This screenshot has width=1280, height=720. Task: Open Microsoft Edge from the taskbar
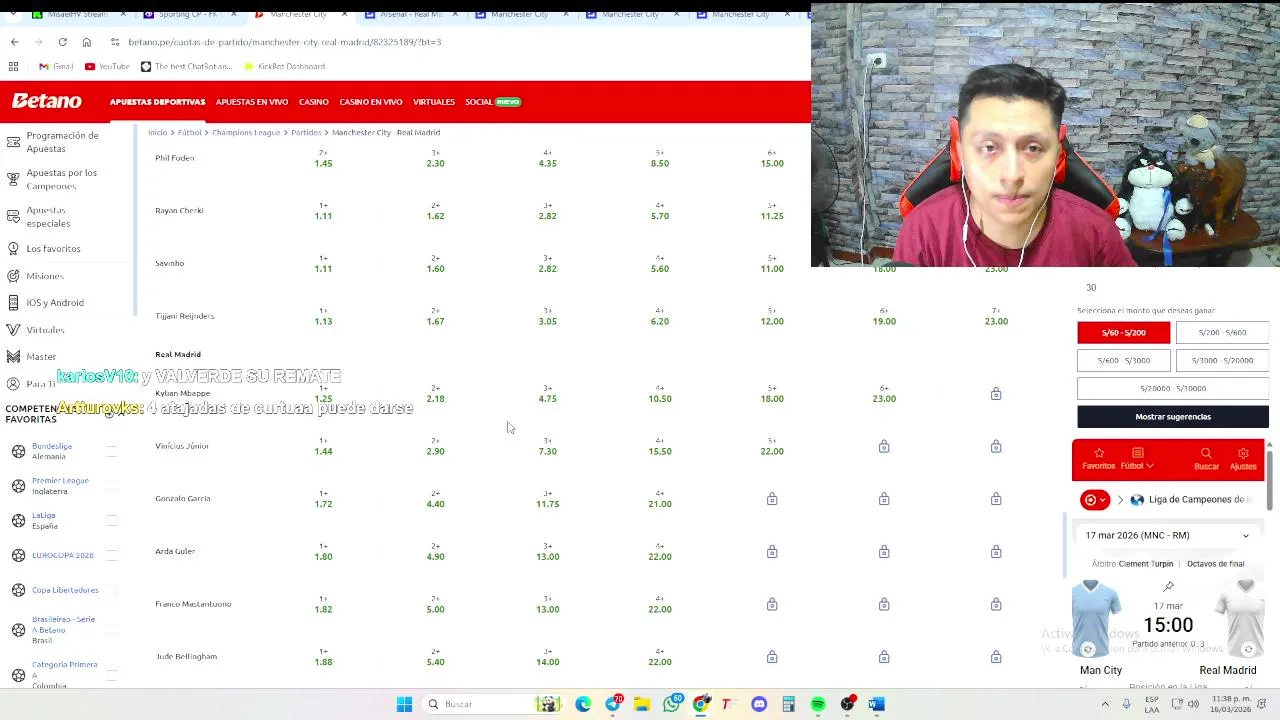[x=583, y=704]
